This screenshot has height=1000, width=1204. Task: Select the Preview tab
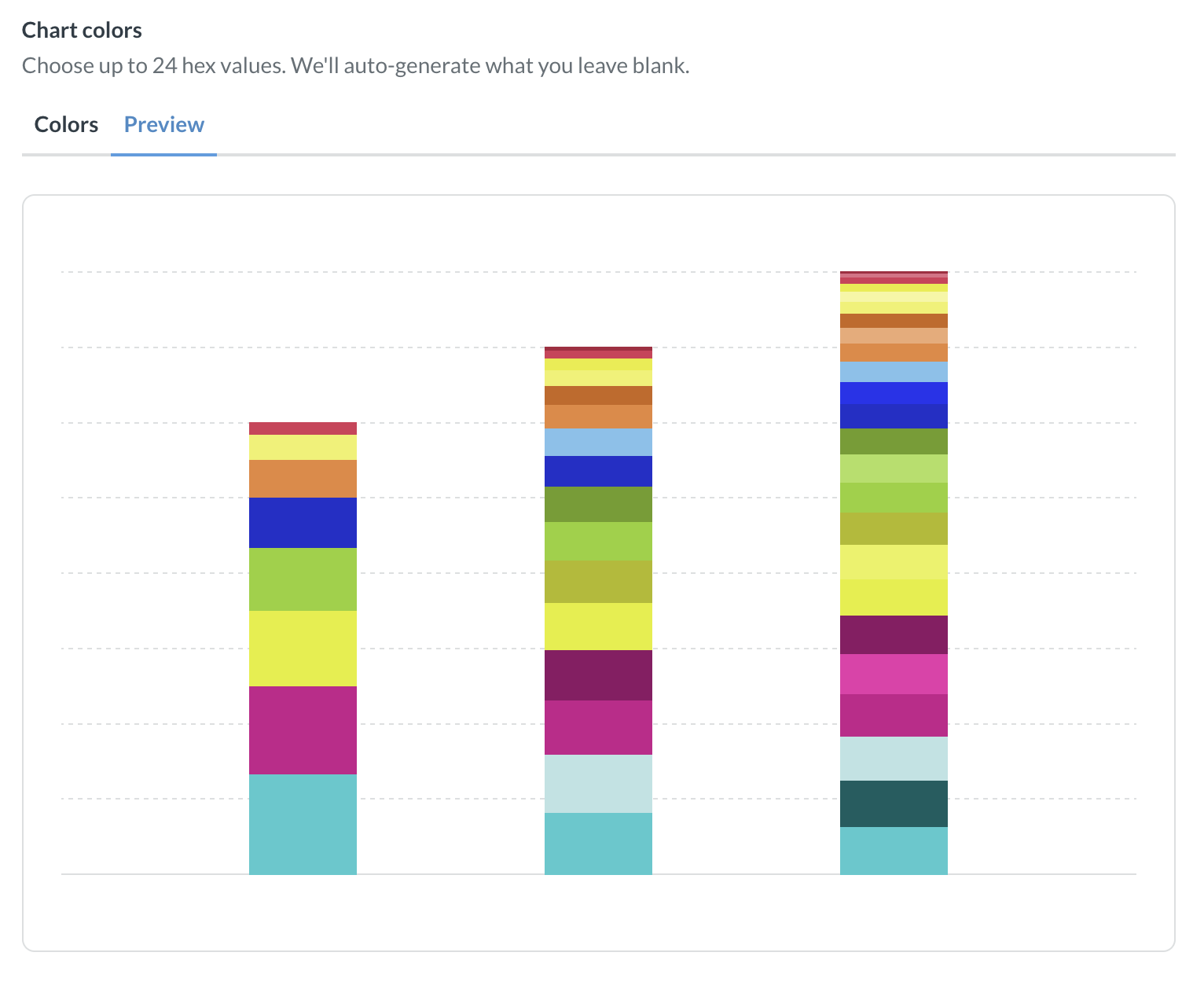point(163,124)
